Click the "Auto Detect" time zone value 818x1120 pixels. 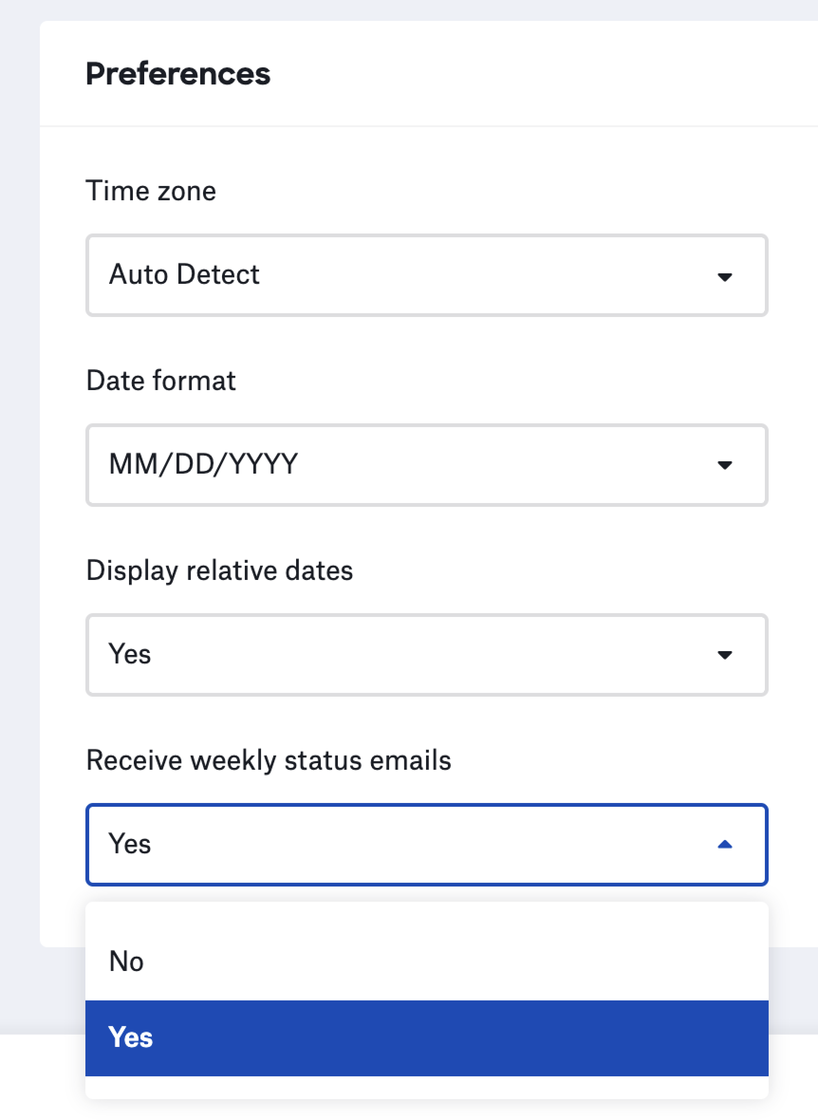(x=184, y=275)
